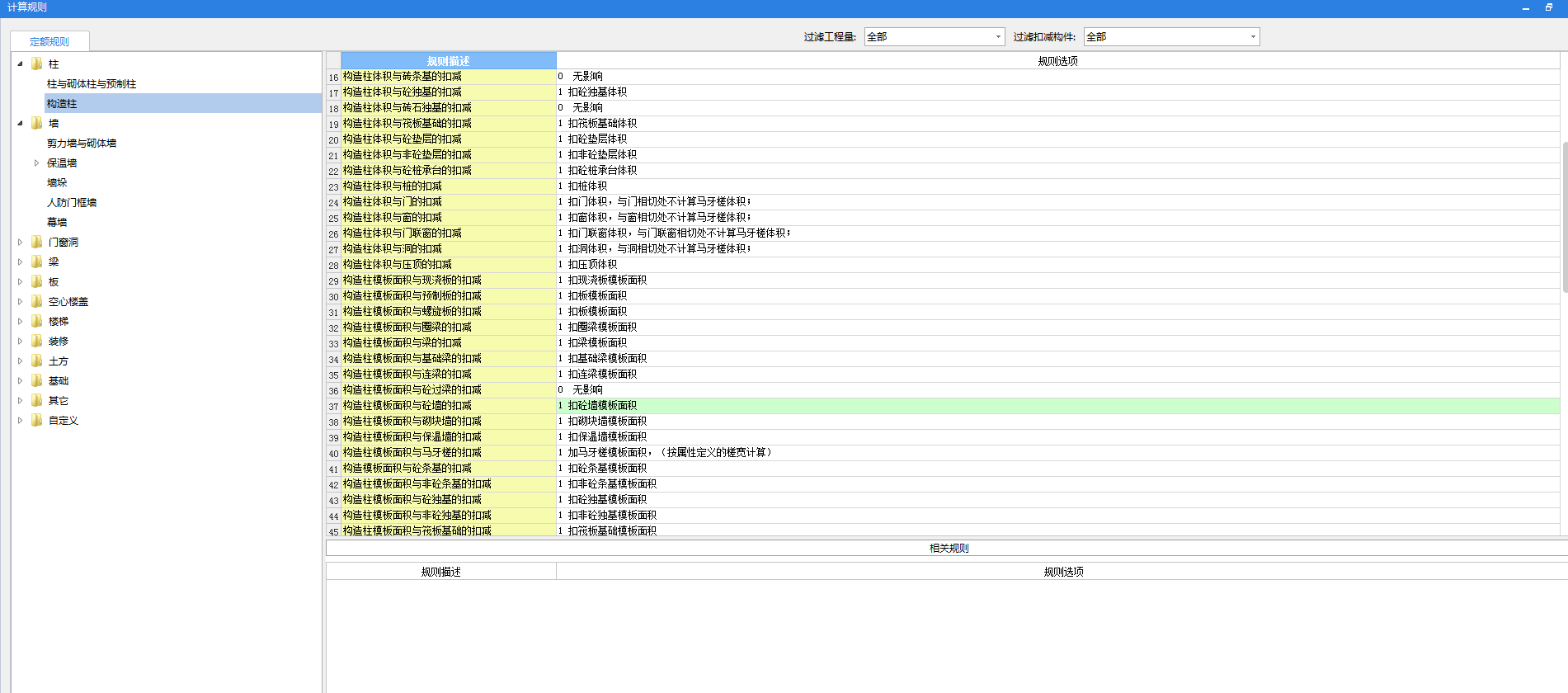This screenshot has width=1568, height=693.
Task: Click option cell 扣砼墙模板面积
Action: [1058, 405]
